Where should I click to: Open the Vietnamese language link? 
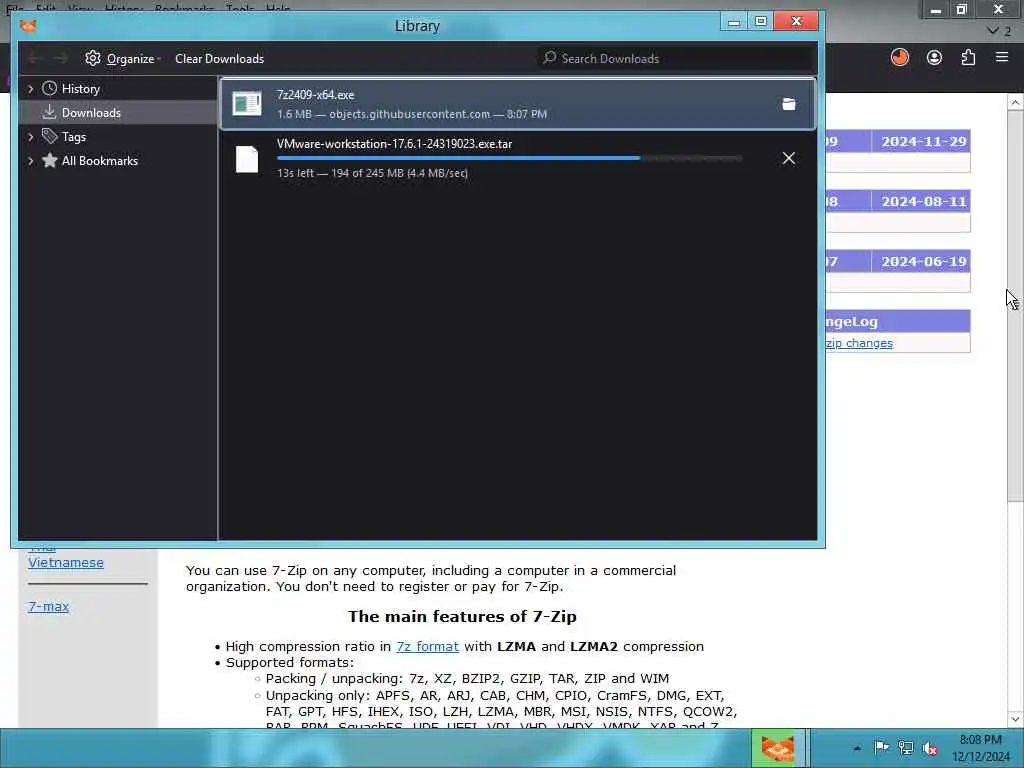[x=65, y=562]
